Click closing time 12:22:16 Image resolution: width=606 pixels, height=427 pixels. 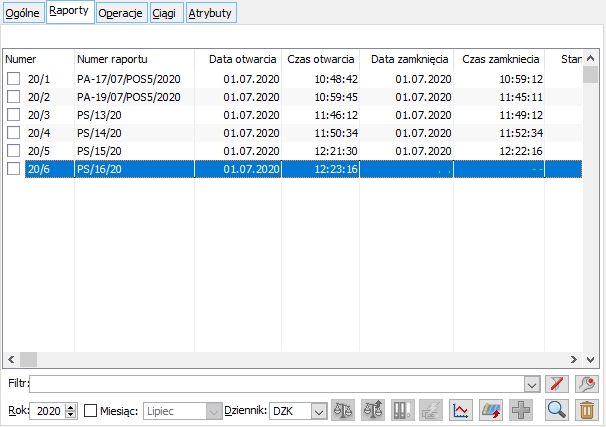click(521, 151)
